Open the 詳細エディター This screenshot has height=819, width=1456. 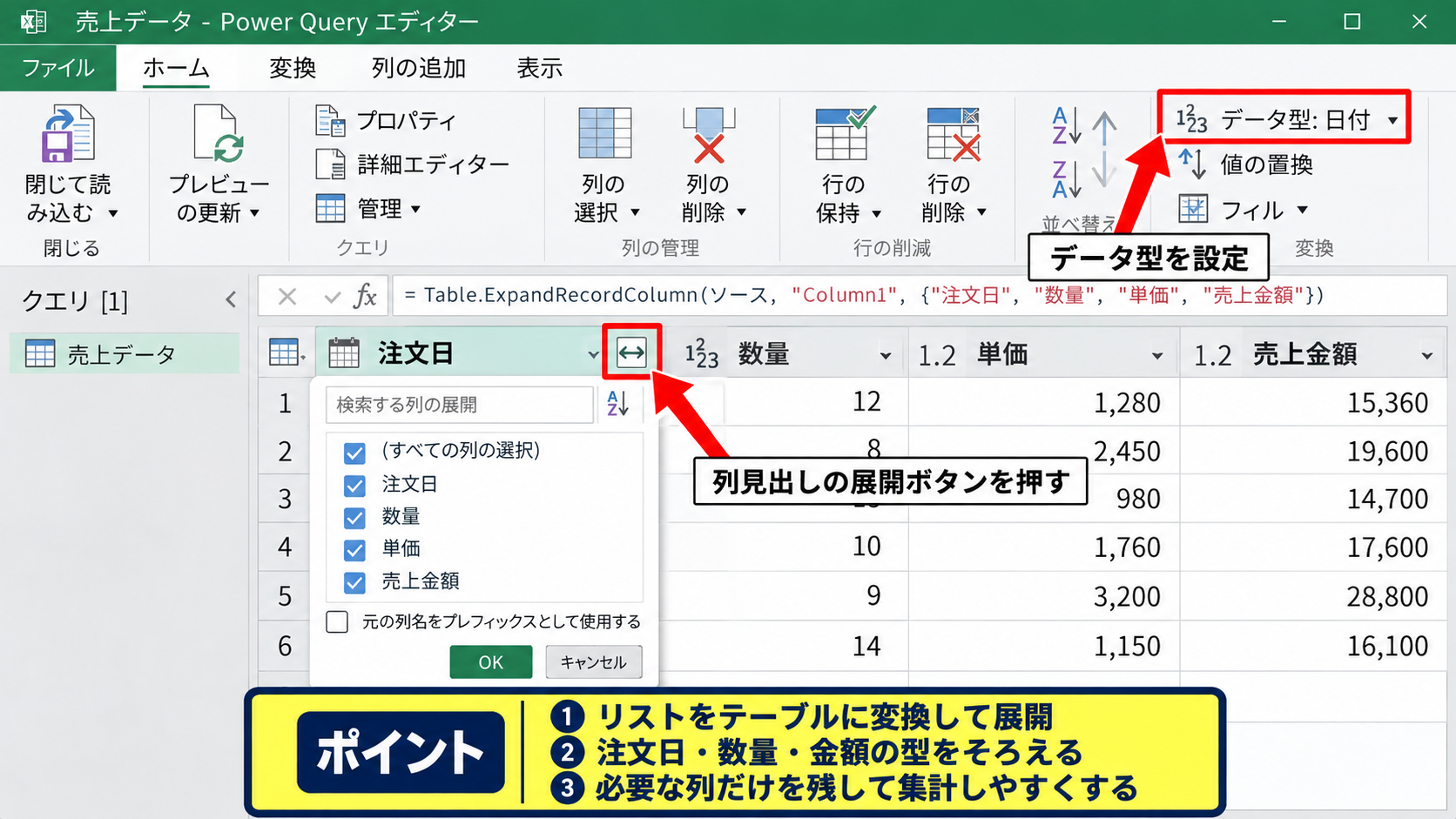pyautogui.click(x=412, y=164)
